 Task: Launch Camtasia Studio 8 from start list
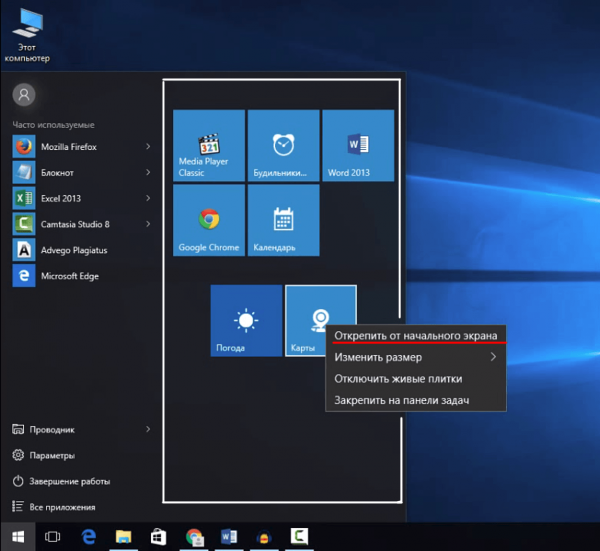point(82,224)
